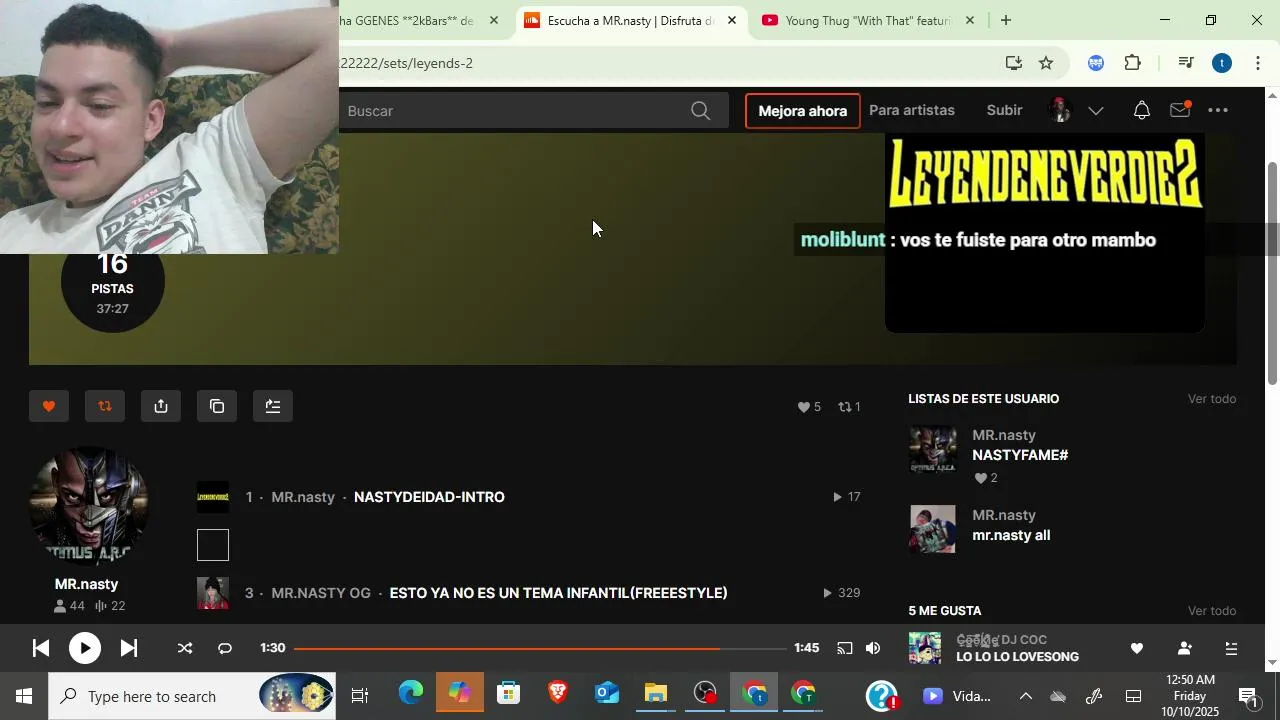Add playlist to next up queue
This screenshot has height=720, width=1280.
(x=273, y=406)
